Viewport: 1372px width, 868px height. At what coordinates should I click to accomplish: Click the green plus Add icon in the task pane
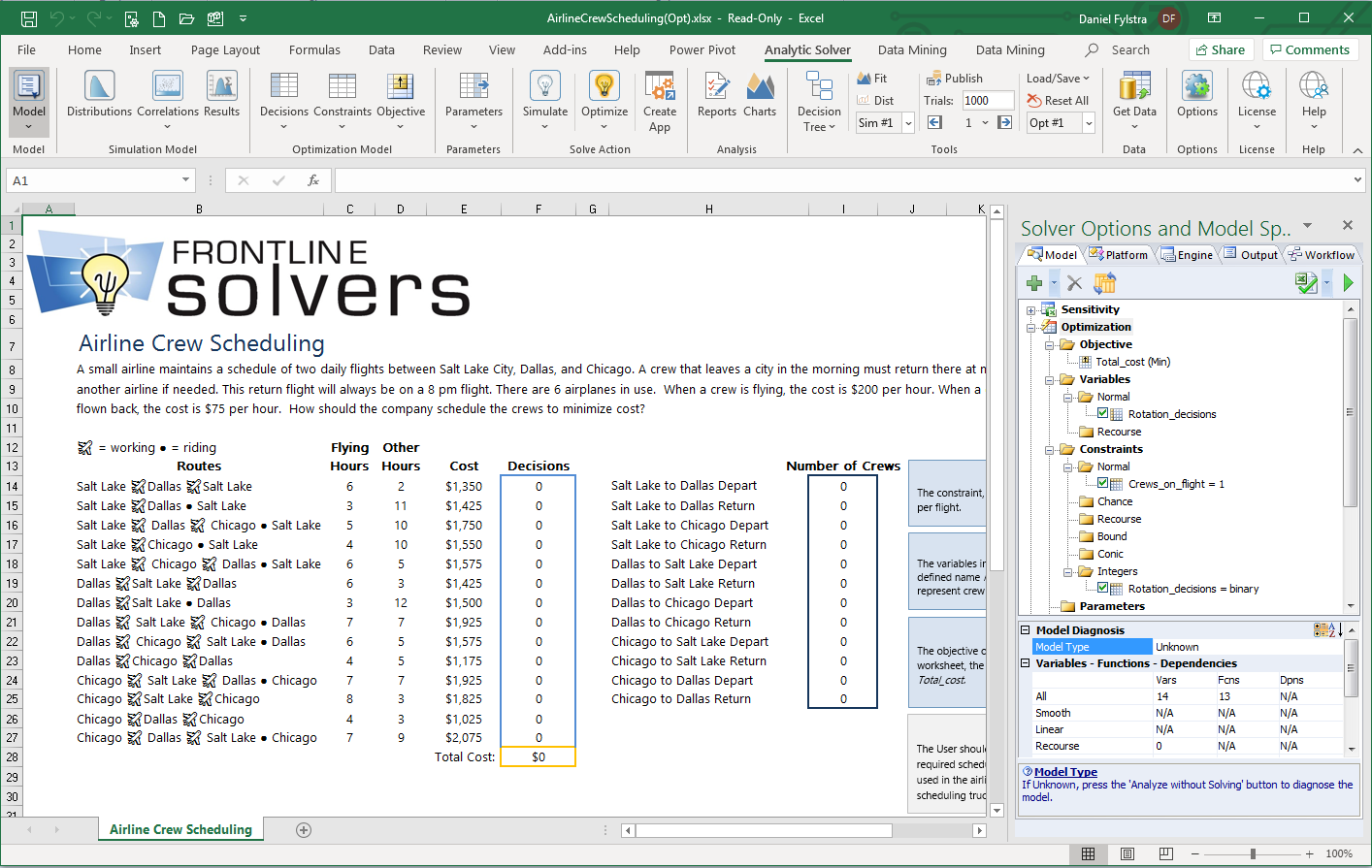1035,283
